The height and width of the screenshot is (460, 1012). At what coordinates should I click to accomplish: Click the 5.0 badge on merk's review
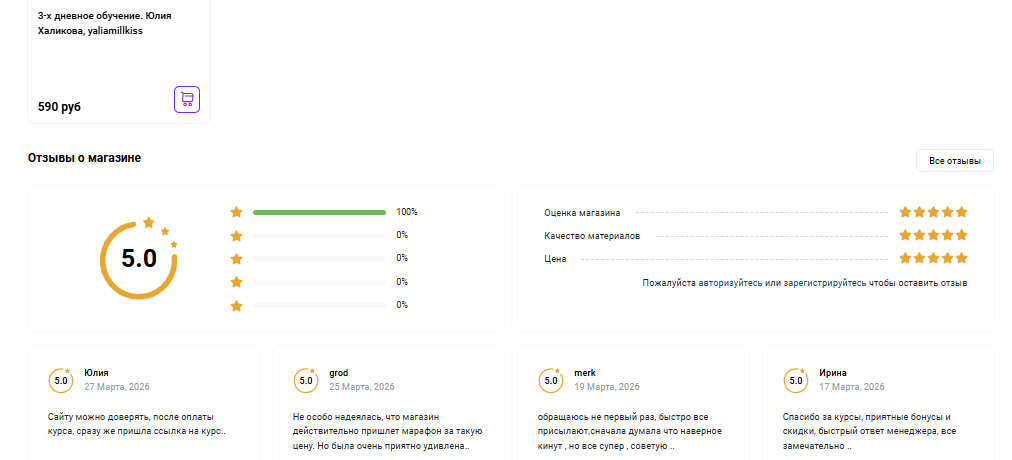point(551,380)
